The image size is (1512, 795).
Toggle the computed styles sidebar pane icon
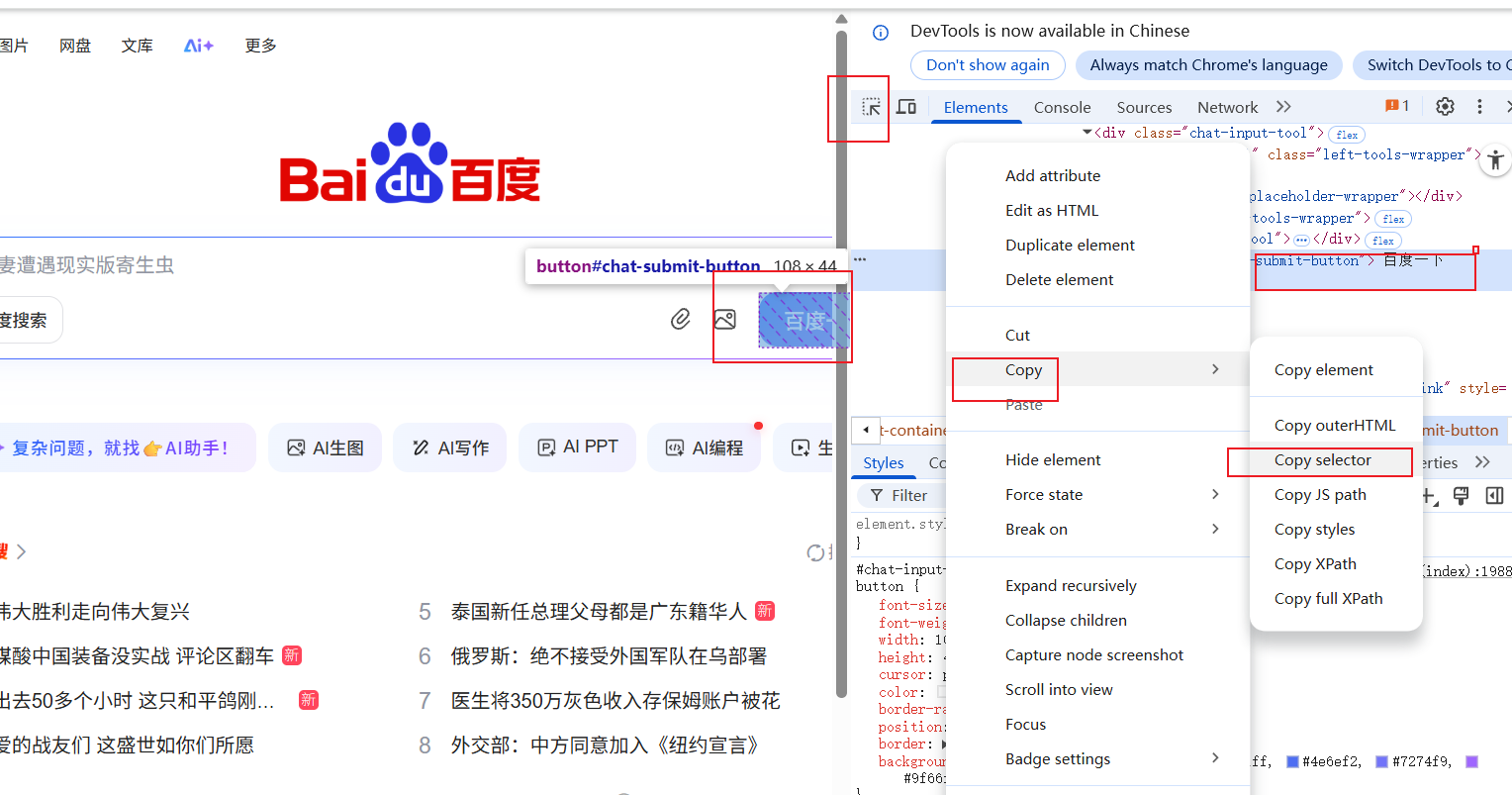pyautogui.click(x=1494, y=496)
